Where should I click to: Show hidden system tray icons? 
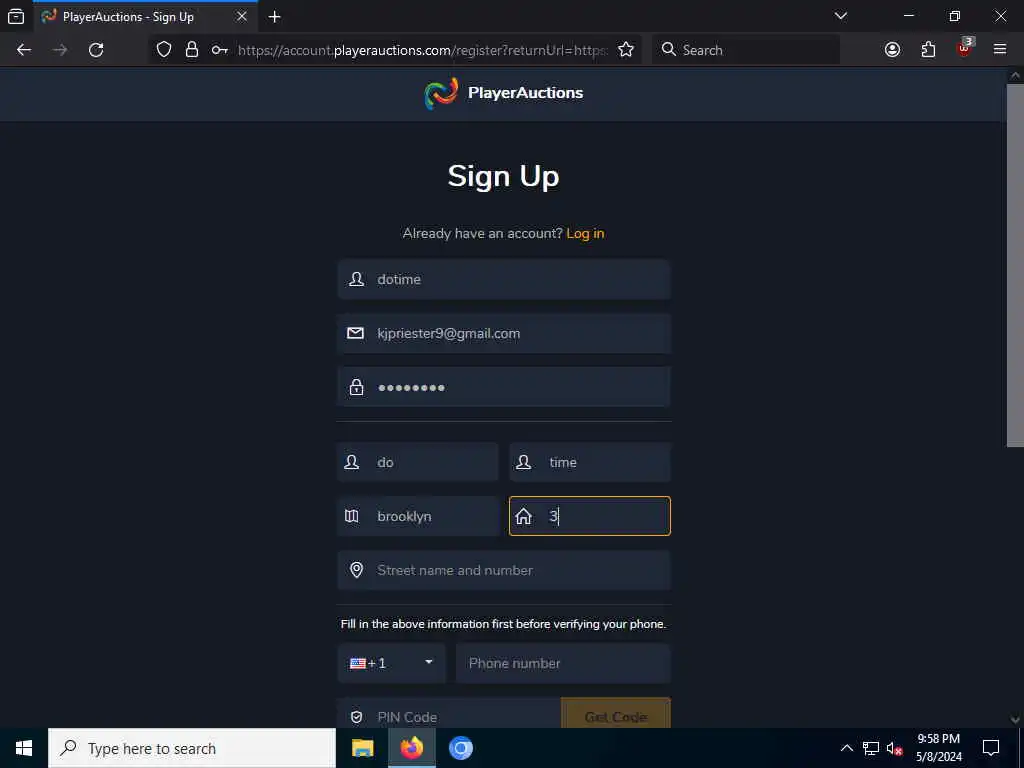point(846,748)
